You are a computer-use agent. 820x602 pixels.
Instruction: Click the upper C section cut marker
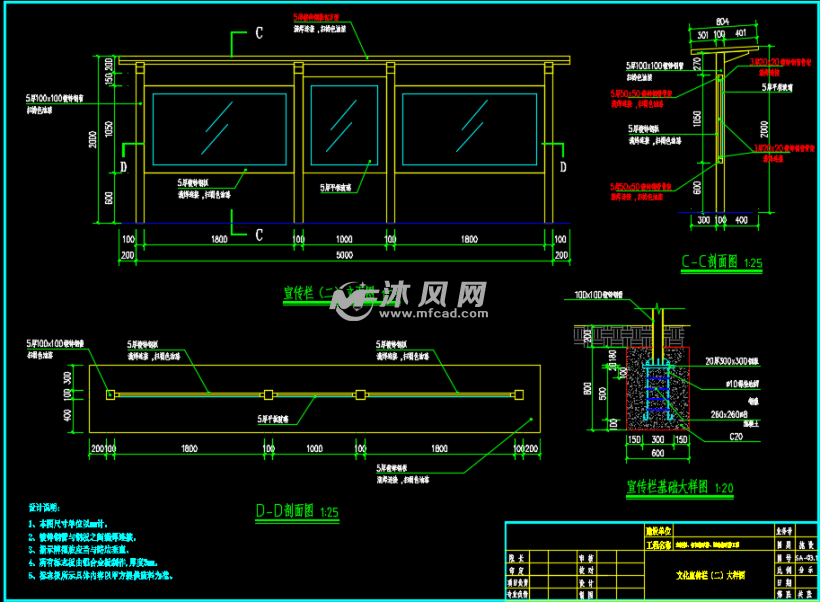click(x=259, y=34)
